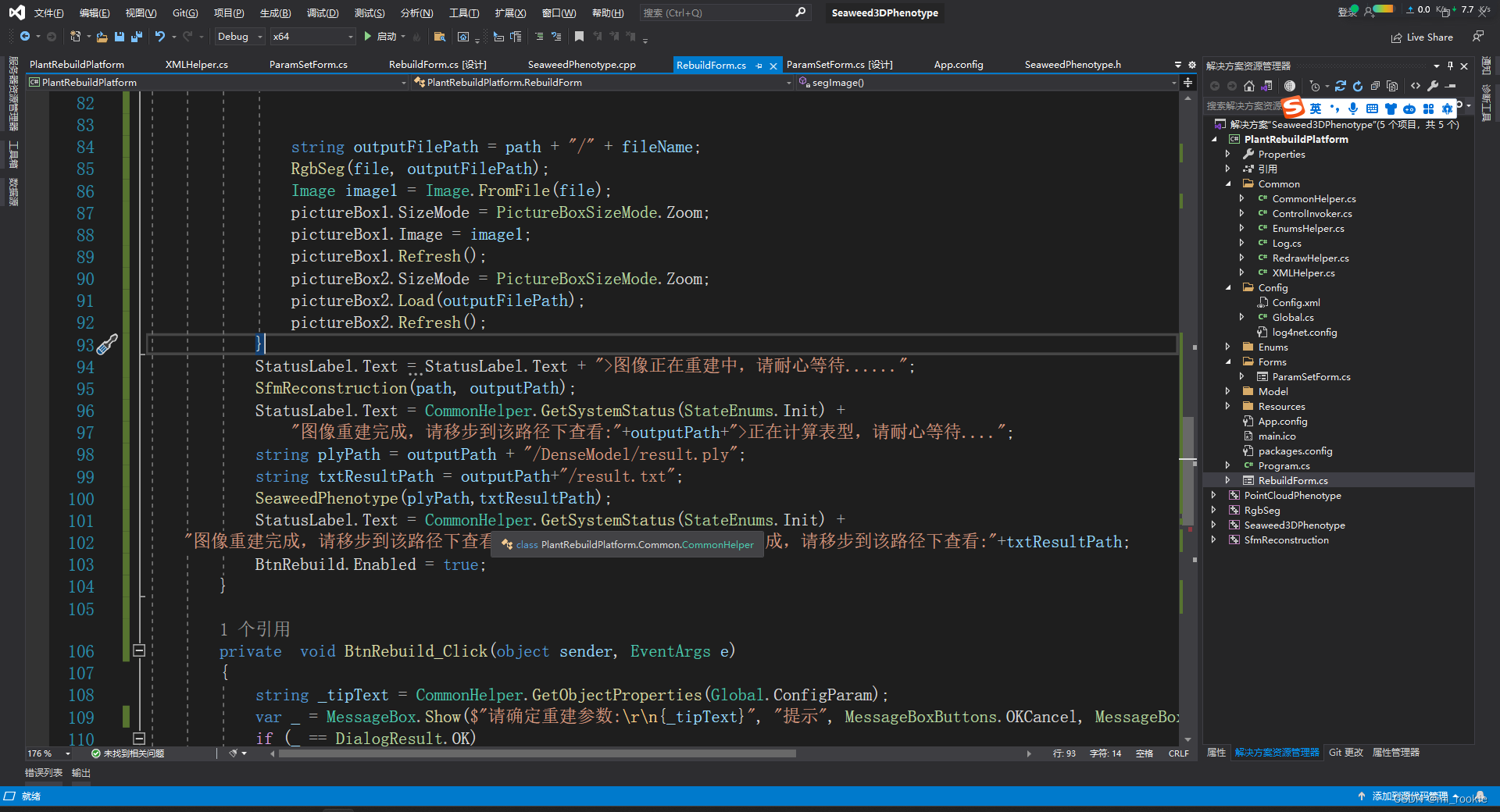Click the screwdriver quick actions icon on line 93
Image resolution: width=1500 pixels, height=812 pixels.
click(107, 344)
